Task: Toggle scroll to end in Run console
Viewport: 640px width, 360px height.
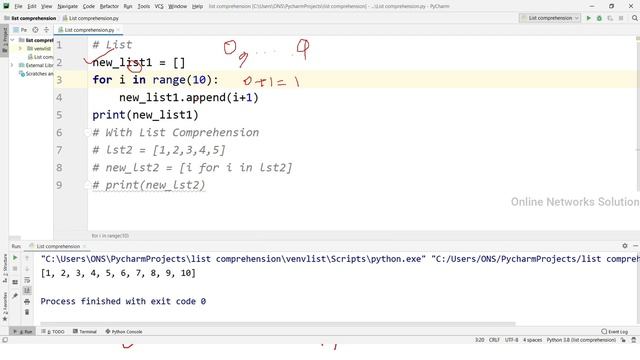Action: pyautogui.click(x=27, y=291)
